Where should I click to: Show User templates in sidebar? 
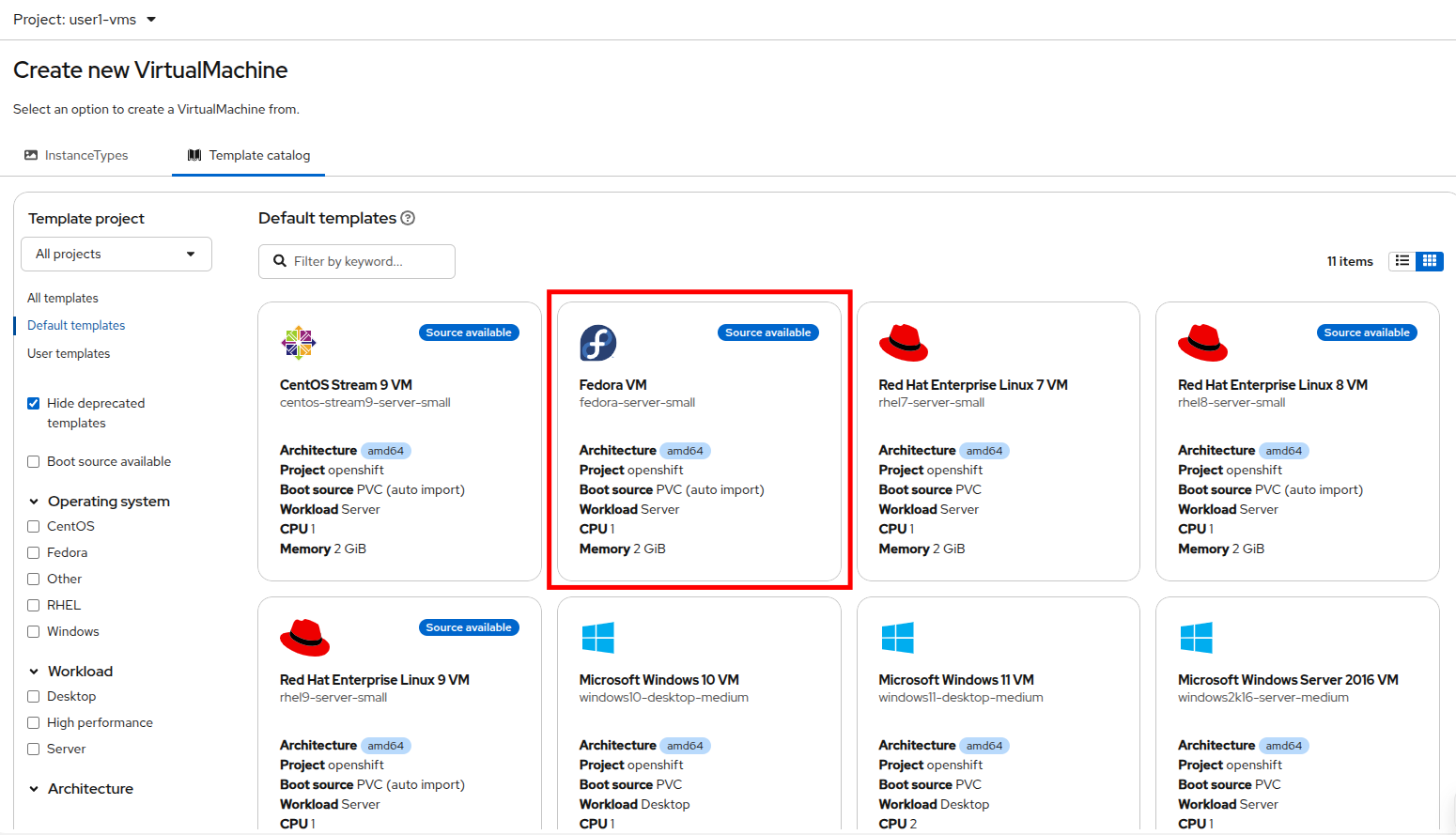[x=69, y=354]
